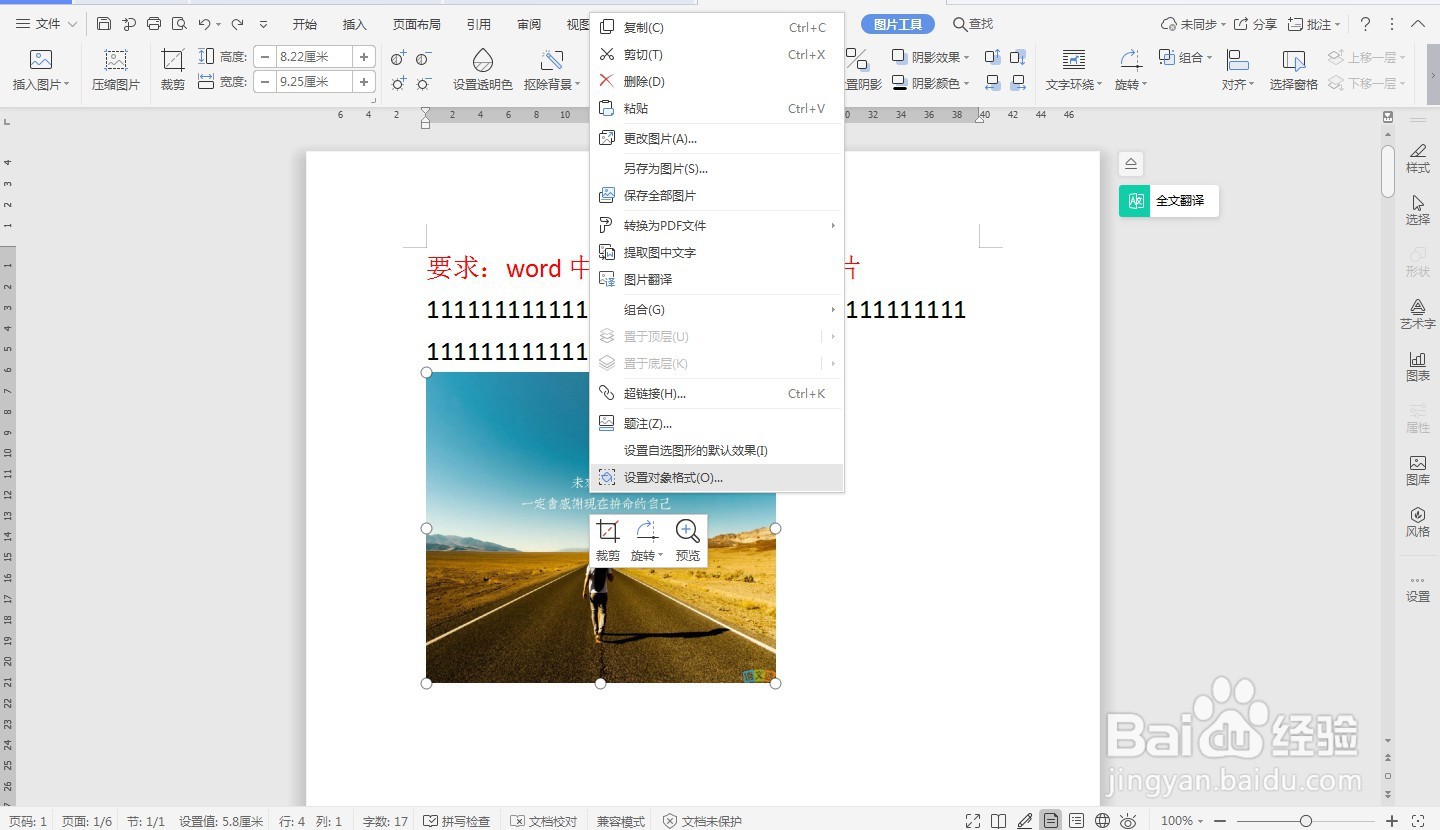Toggle 拼写检查 spell check in status bar
Image resolution: width=1440 pixels, height=830 pixels.
pyautogui.click(x=457, y=821)
